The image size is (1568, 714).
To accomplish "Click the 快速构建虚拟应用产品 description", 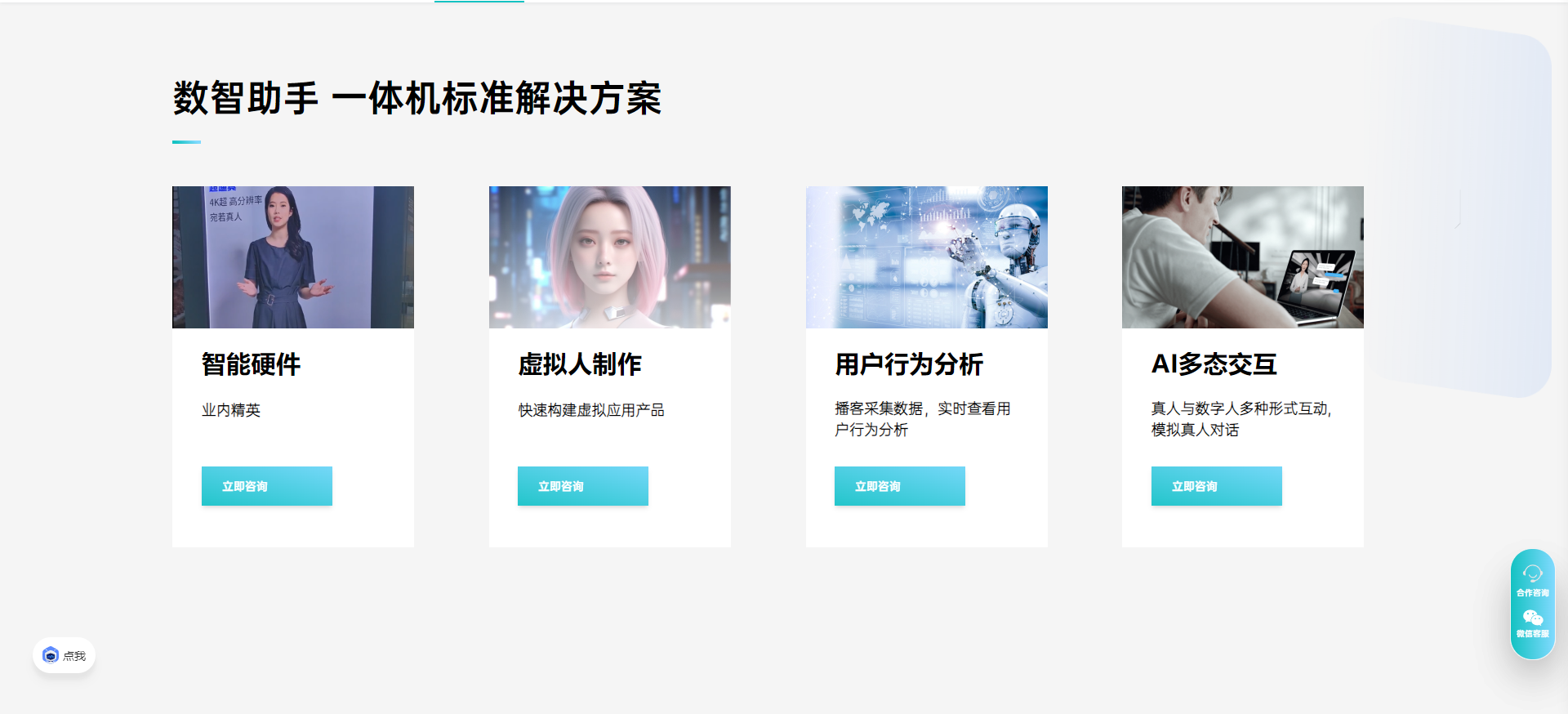I will point(591,410).
